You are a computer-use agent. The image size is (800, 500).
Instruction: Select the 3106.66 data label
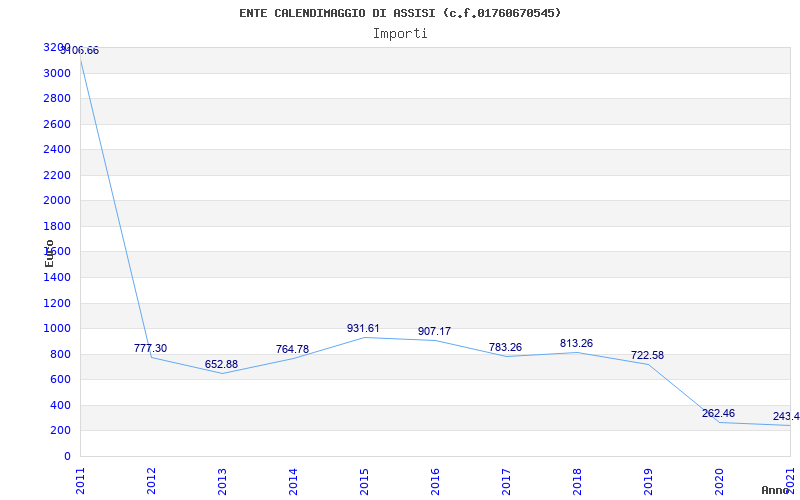coord(80,51)
